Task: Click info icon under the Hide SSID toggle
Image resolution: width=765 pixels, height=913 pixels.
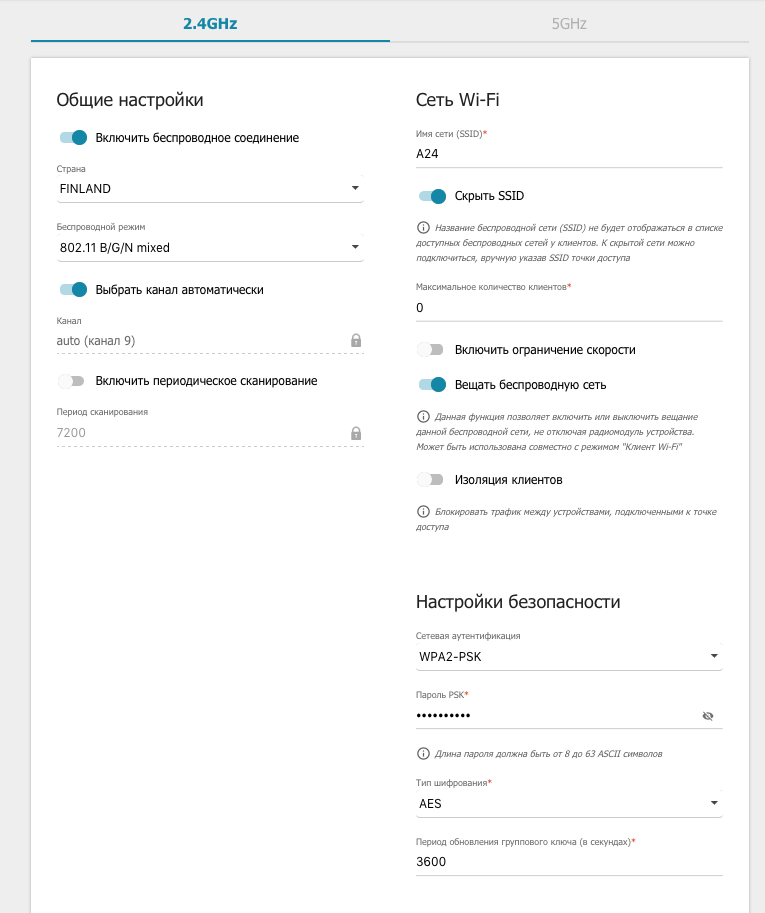Action: [x=422, y=228]
